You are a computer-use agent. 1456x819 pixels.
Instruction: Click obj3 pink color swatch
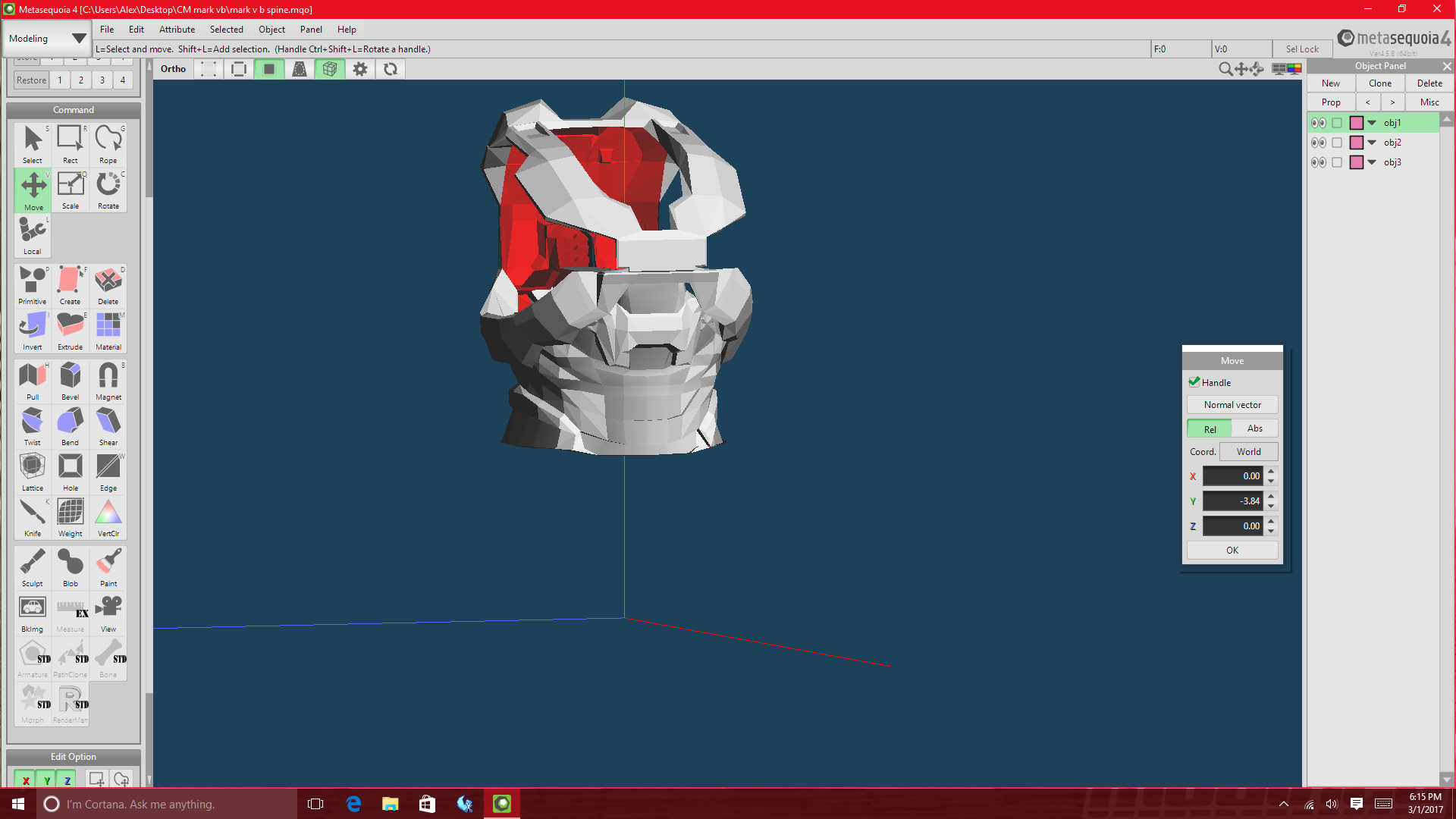(1357, 162)
